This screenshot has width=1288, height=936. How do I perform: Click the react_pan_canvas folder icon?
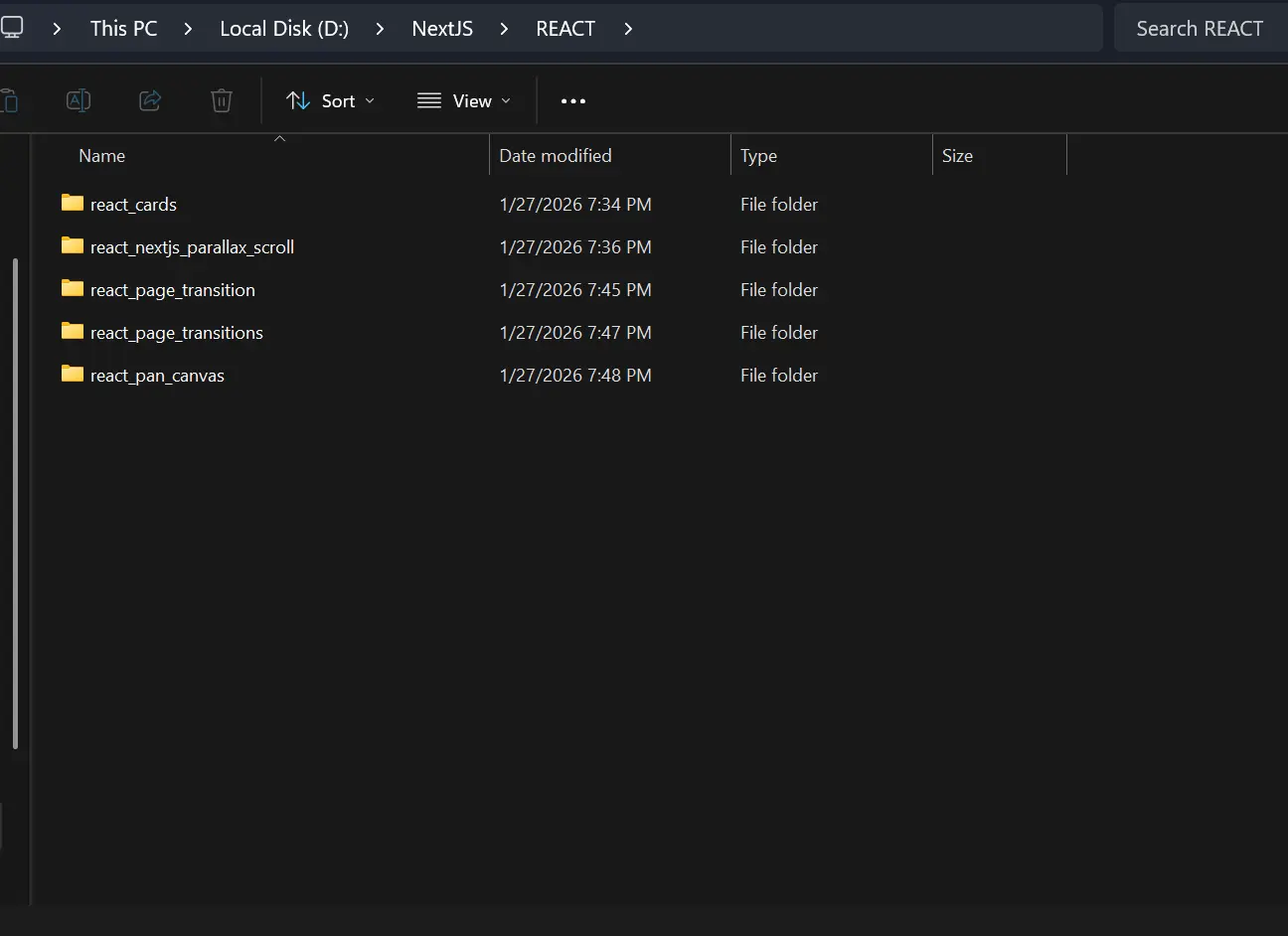pyautogui.click(x=73, y=375)
